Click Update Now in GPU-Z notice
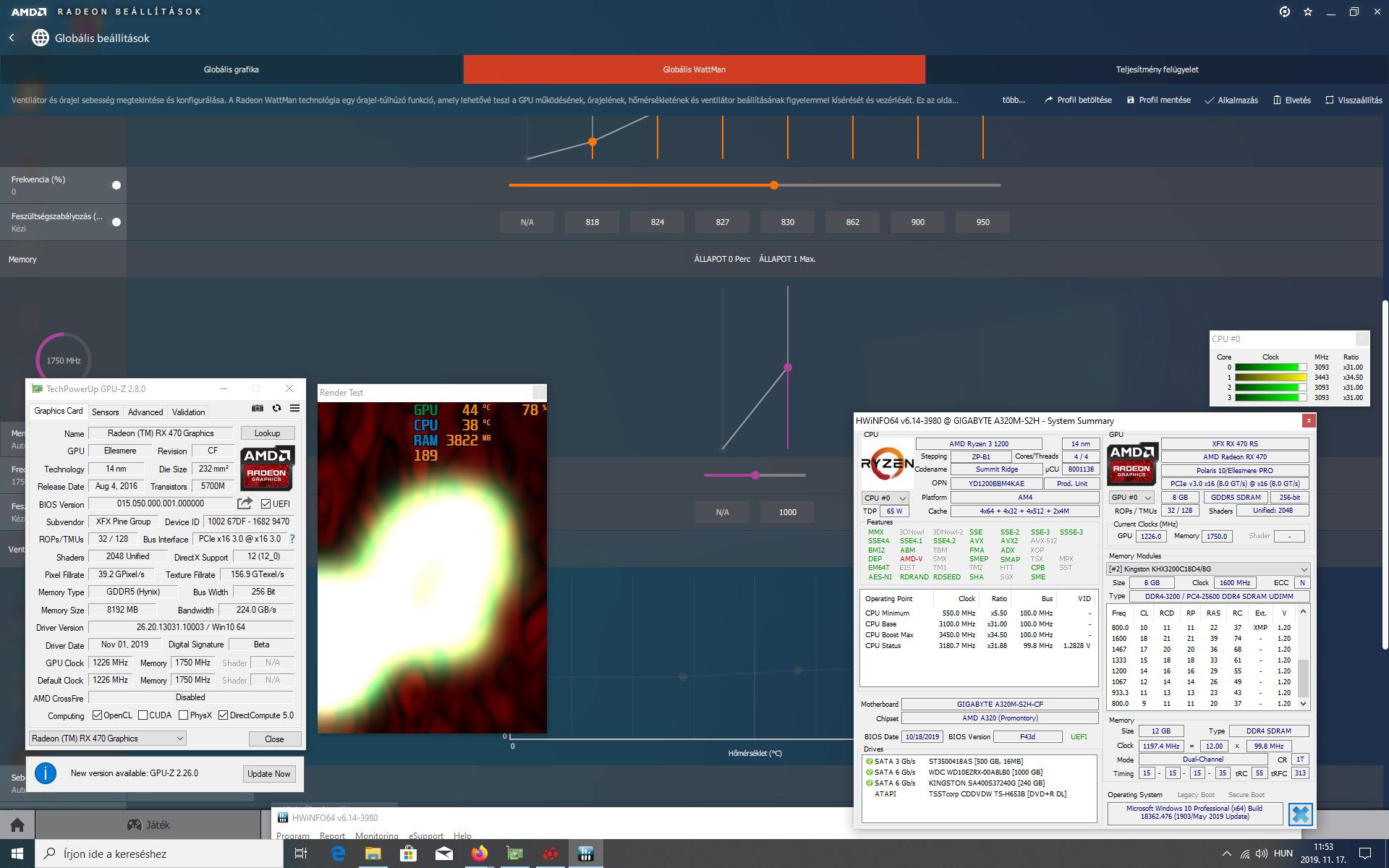Image resolution: width=1389 pixels, height=868 pixels. pyautogui.click(x=269, y=773)
